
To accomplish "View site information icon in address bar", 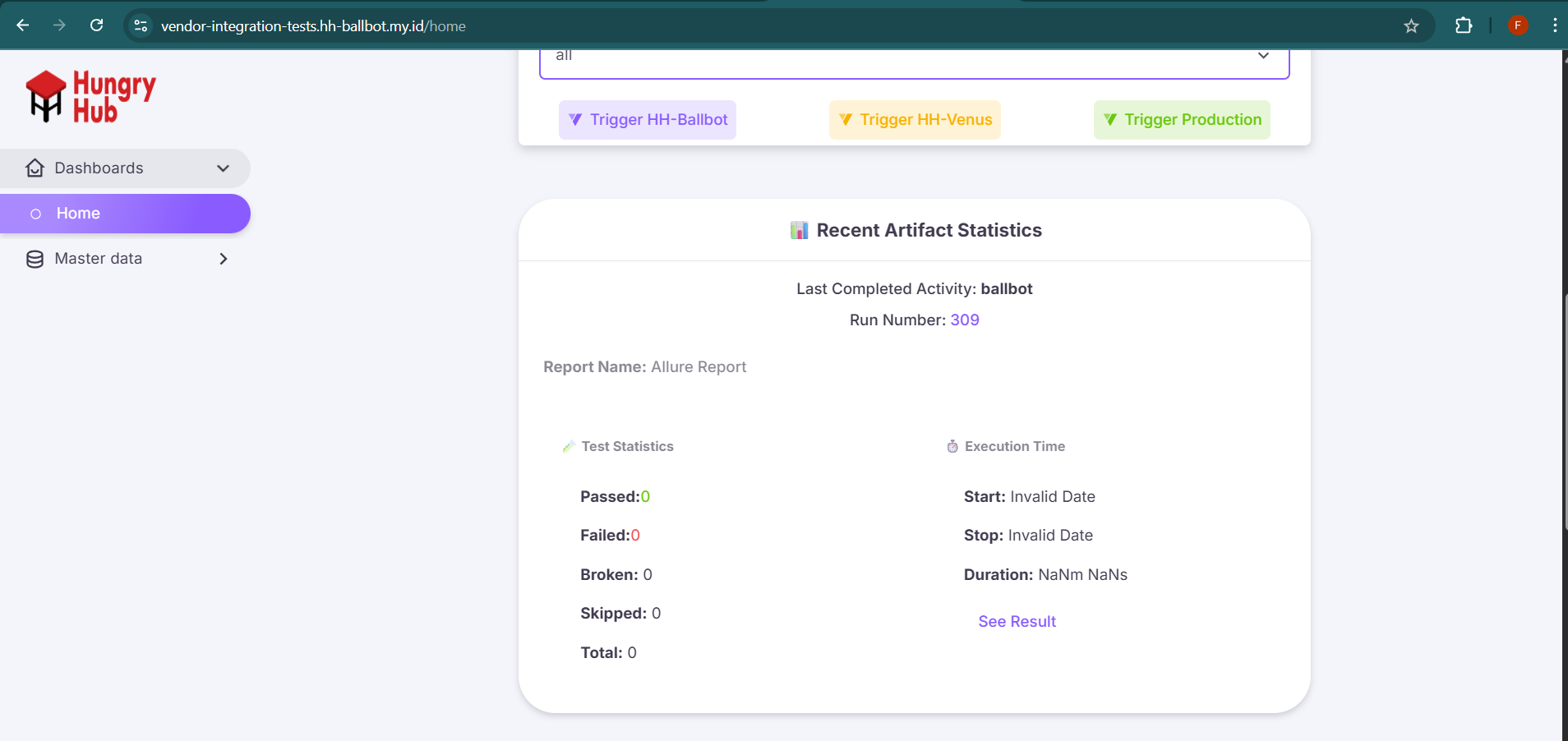I will point(141,26).
